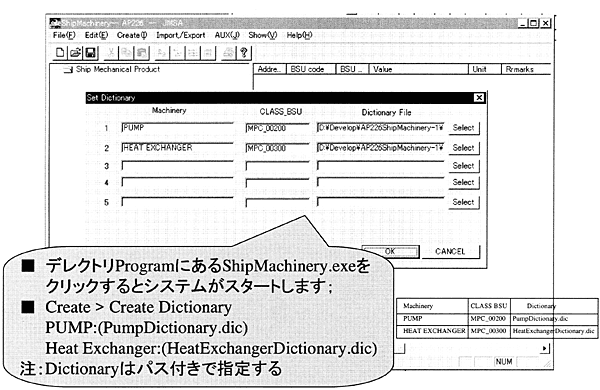Click the BSU code column header
This screenshot has width=600, height=390.
click(310, 69)
